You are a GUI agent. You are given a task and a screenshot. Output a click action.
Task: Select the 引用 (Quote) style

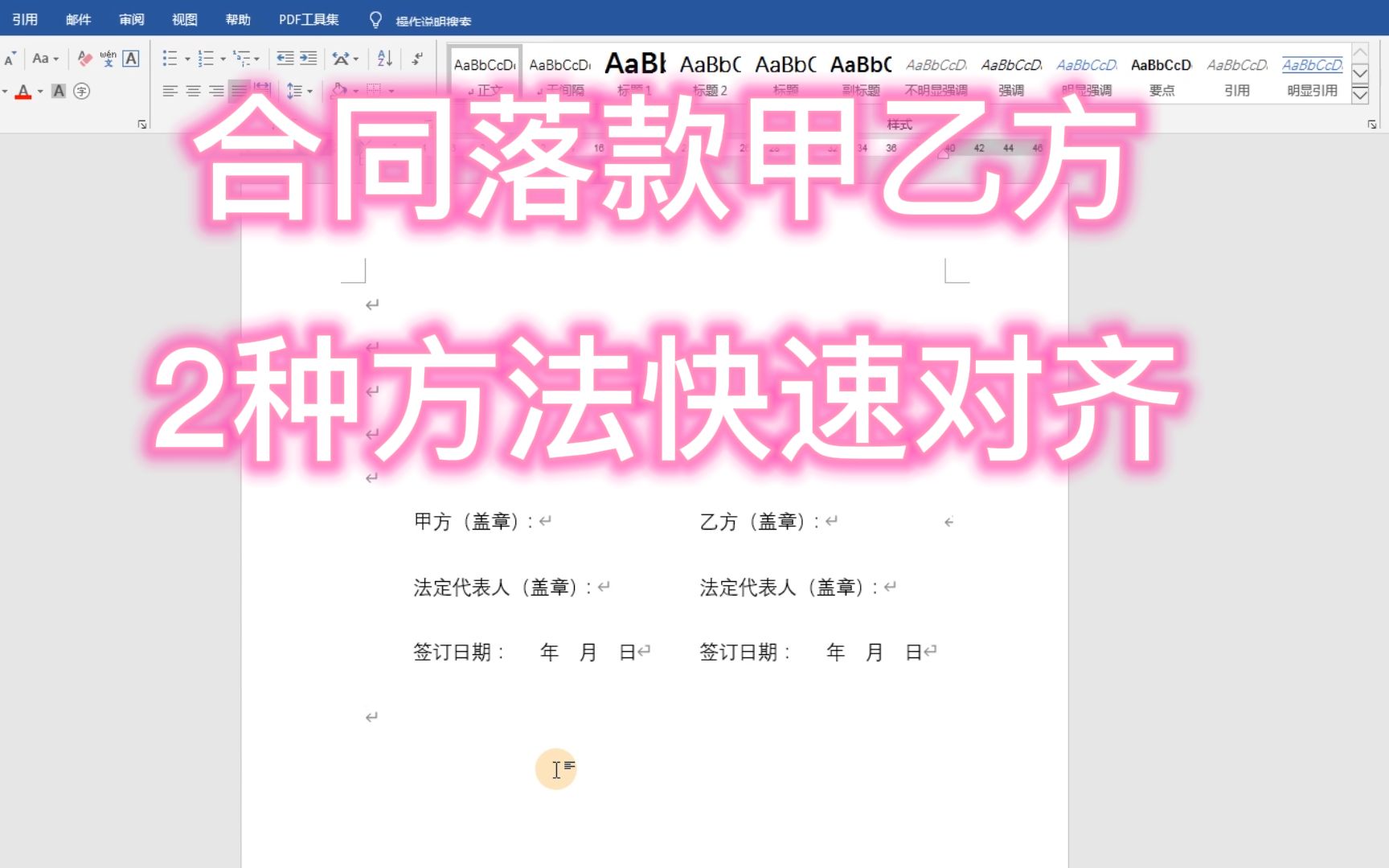click(x=1237, y=74)
